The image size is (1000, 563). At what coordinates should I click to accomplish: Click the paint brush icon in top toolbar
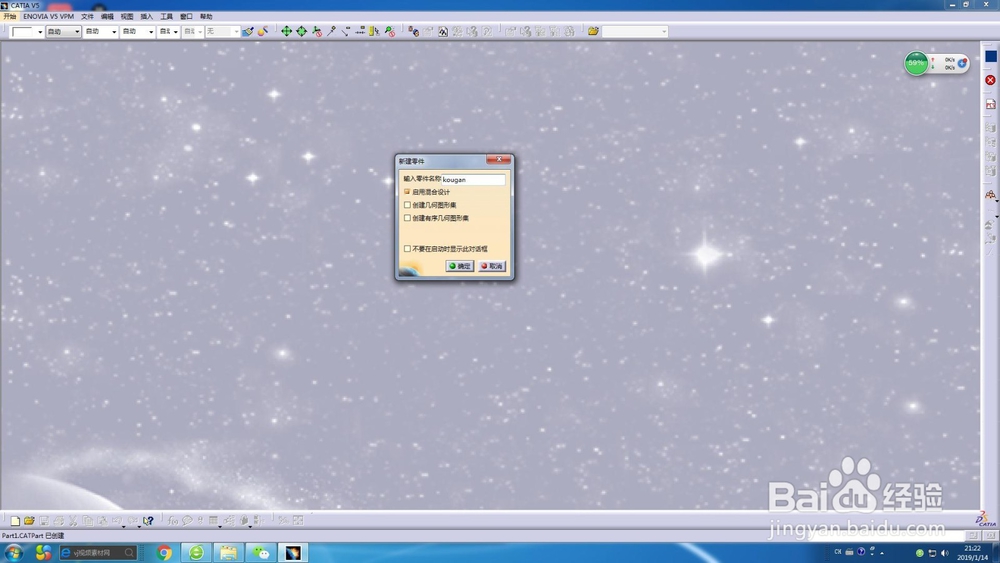pos(247,31)
